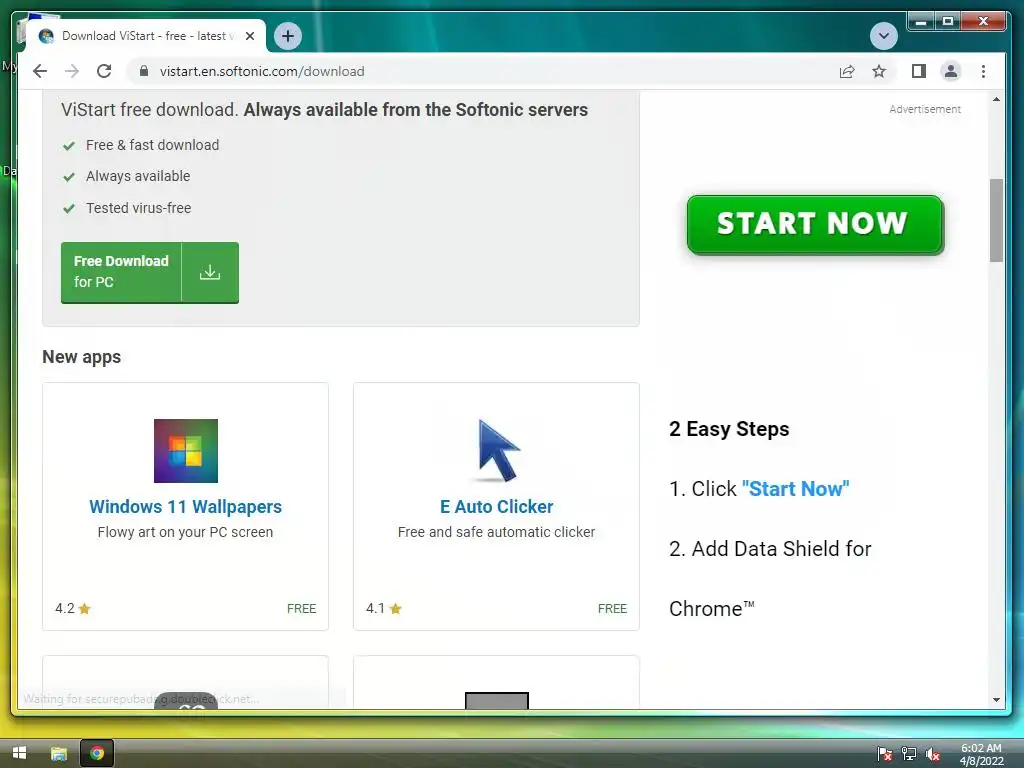Image resolution: width=1024 pixels, height=768 pixels.
Task: Click the Windows 11 Wallpapers thumbnail icon
Action: [x=185, y=451]
